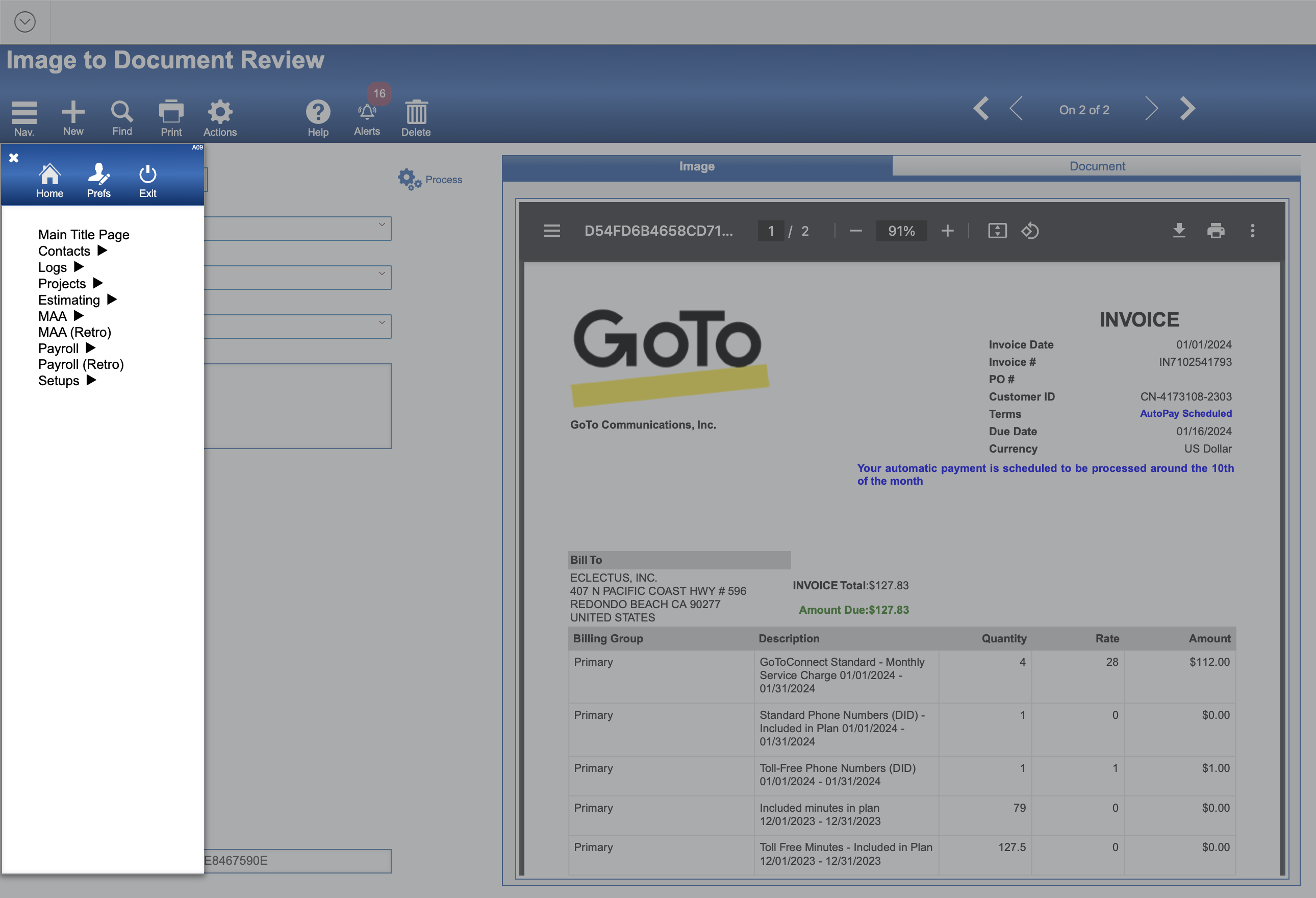Expand the Contacts submenu
Viewport: 1316px width, 898px height.
pyautogui.click(x=72, y=251)
